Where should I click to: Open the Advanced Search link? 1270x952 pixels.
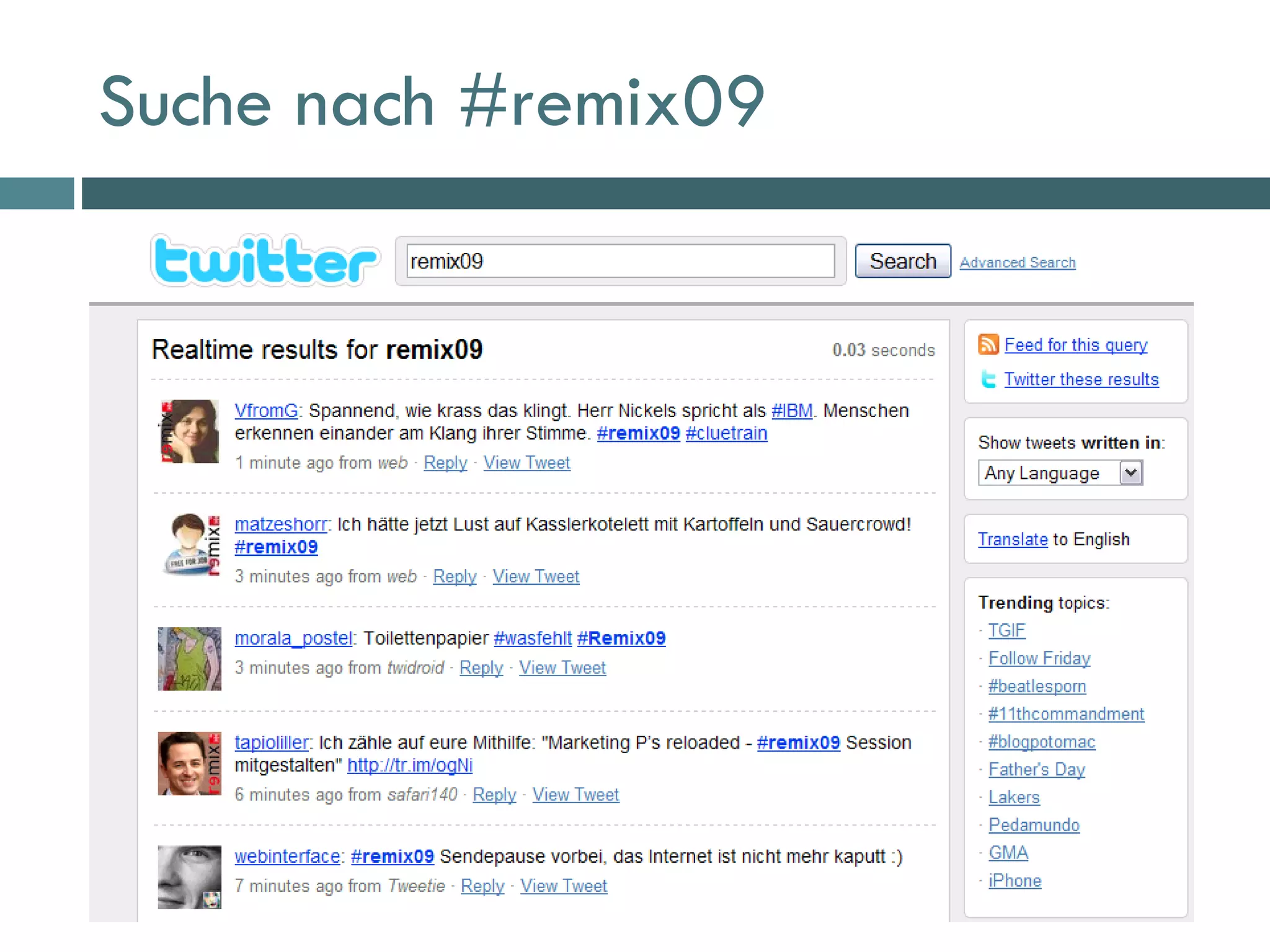1018,263
